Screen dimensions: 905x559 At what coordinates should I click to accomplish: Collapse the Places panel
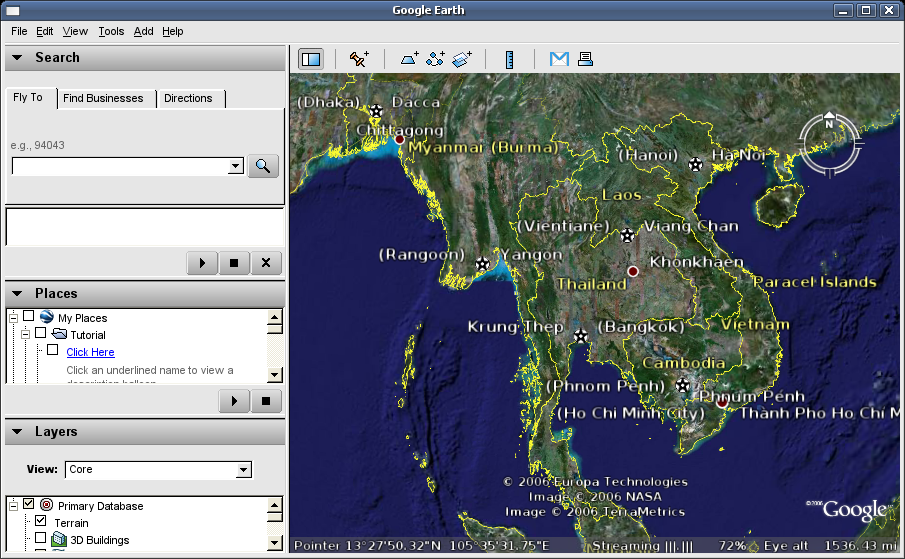coord(17,294)
